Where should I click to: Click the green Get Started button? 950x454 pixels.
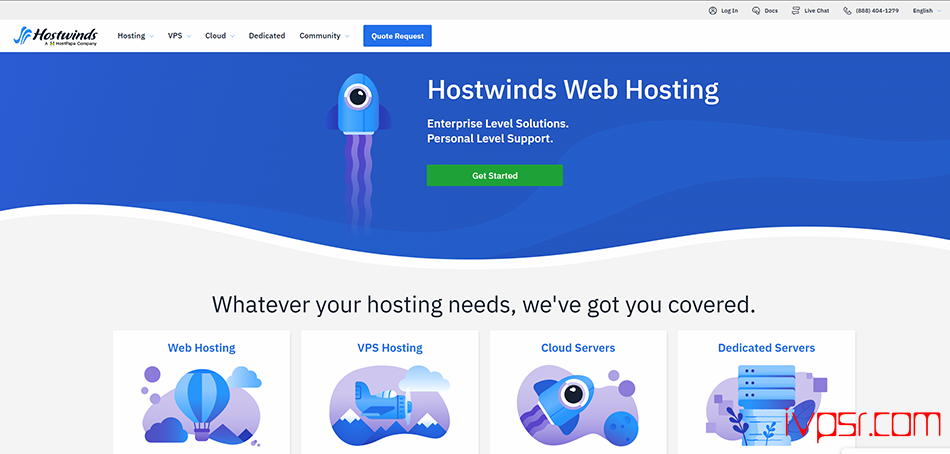point(495,176)
